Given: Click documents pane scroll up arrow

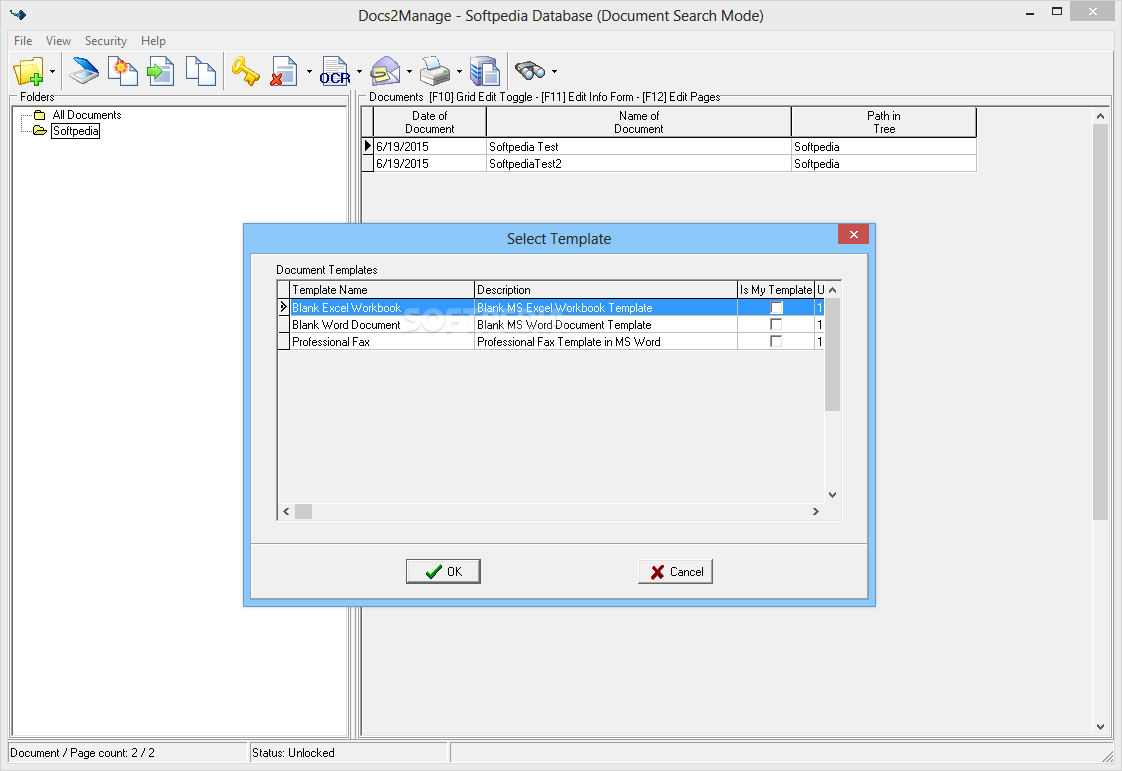Looking at the screenshot, I should (x=1101, y=116).
